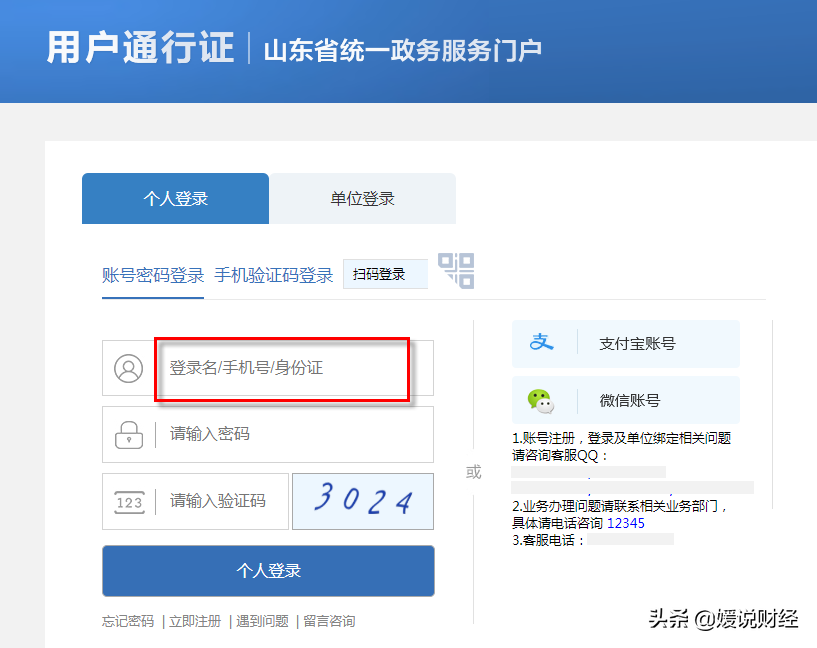Click the Alipay logo icon
Image resolution: width=817 pixels, height=648 pixels.
(542, 342)
